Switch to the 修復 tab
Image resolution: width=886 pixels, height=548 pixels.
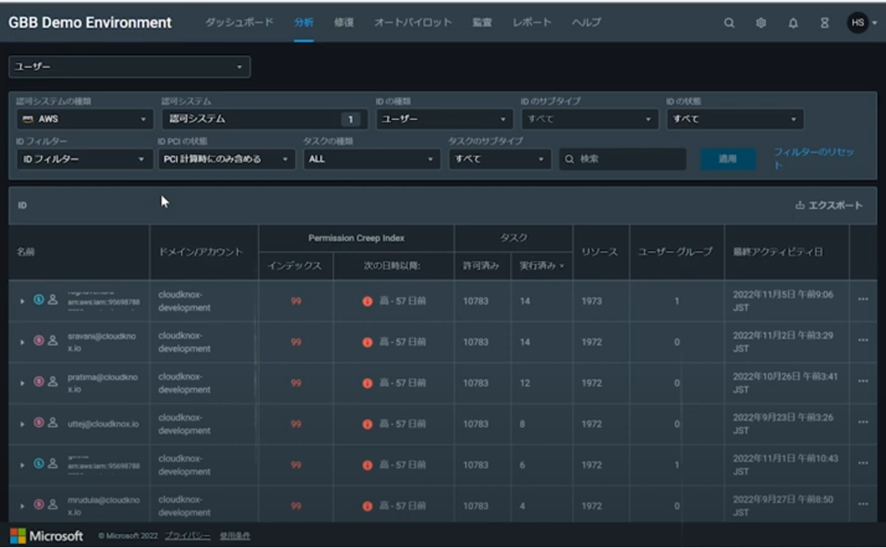344,23
